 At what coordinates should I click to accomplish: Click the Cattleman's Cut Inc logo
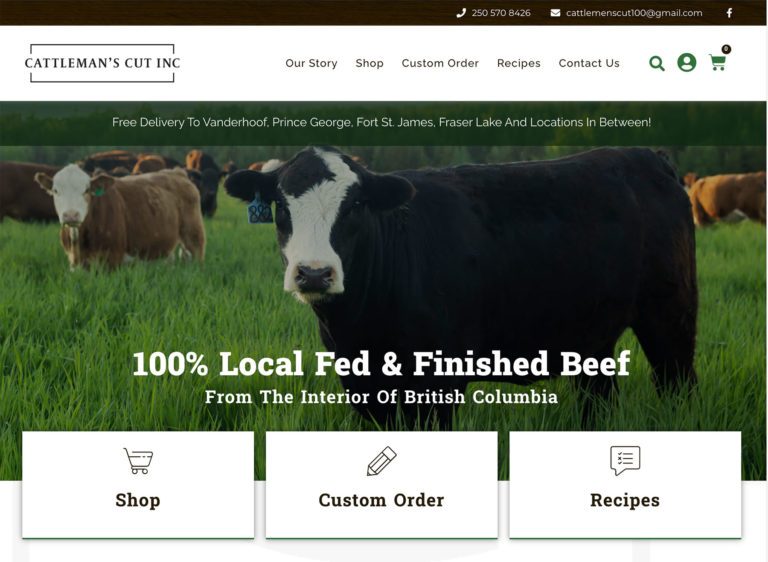click(102, 63)
